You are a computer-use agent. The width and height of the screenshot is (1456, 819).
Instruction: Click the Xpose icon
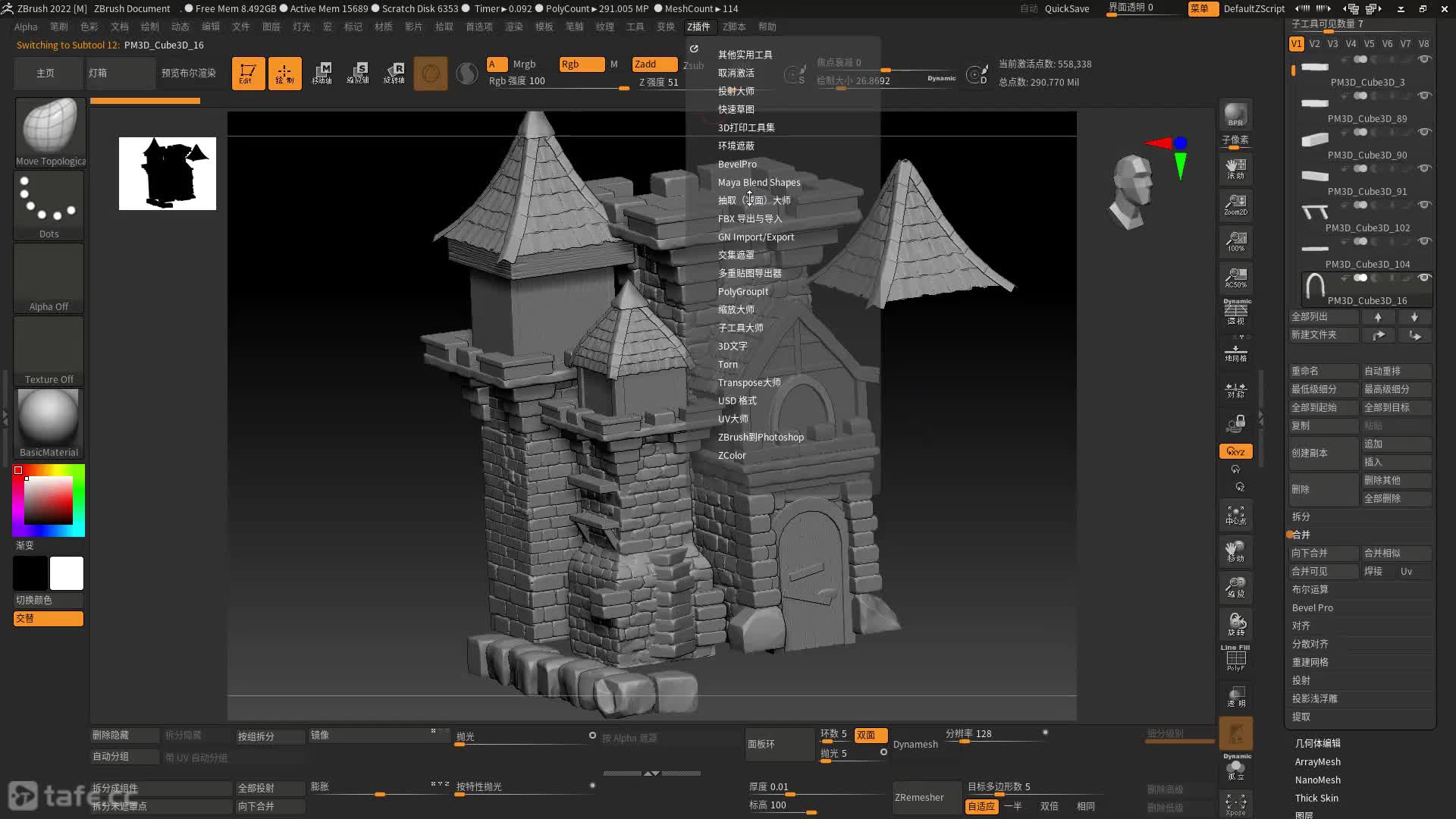(x=1235, y=804)
